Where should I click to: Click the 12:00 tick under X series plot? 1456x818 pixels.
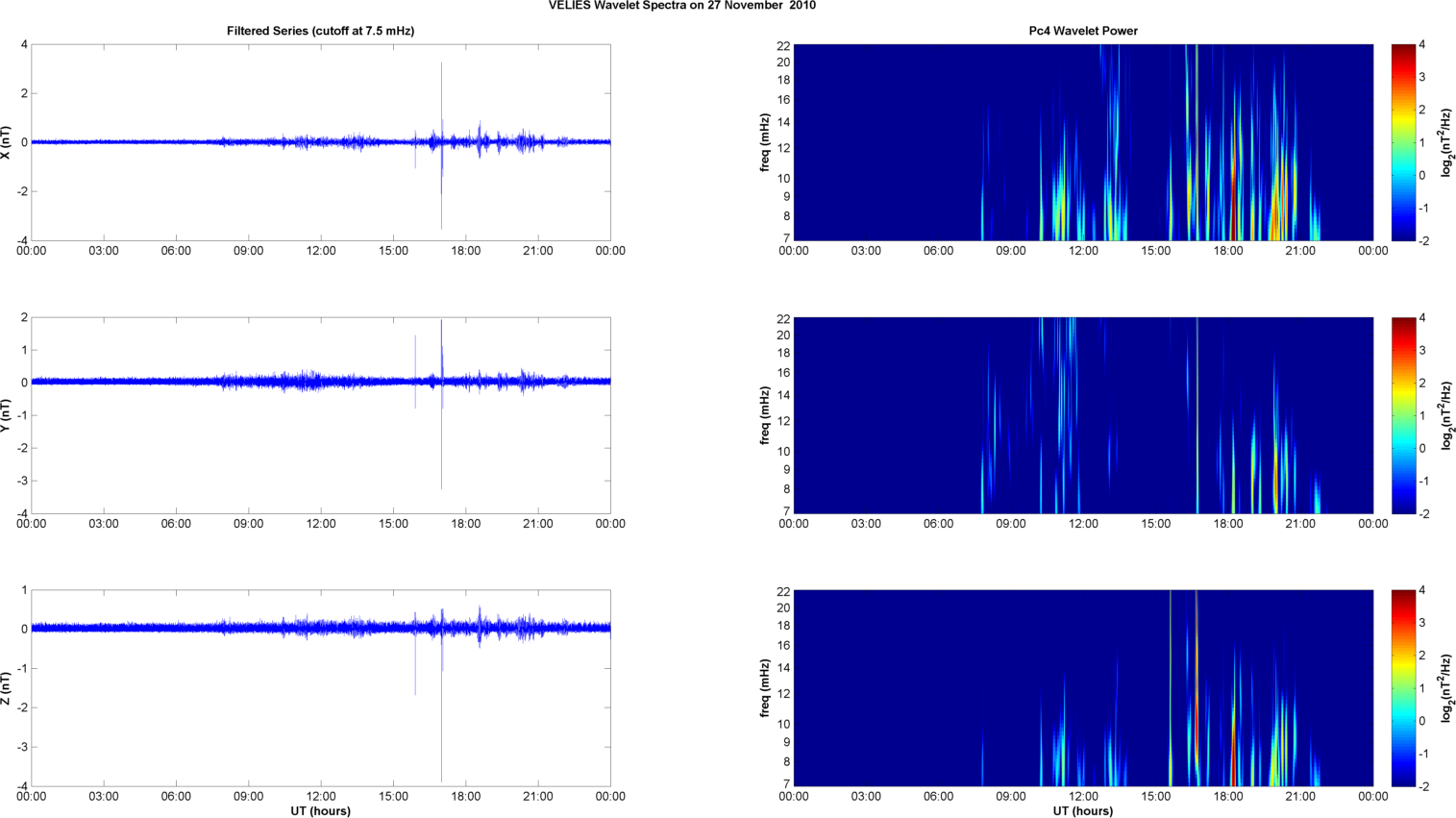tap(321, 251)
